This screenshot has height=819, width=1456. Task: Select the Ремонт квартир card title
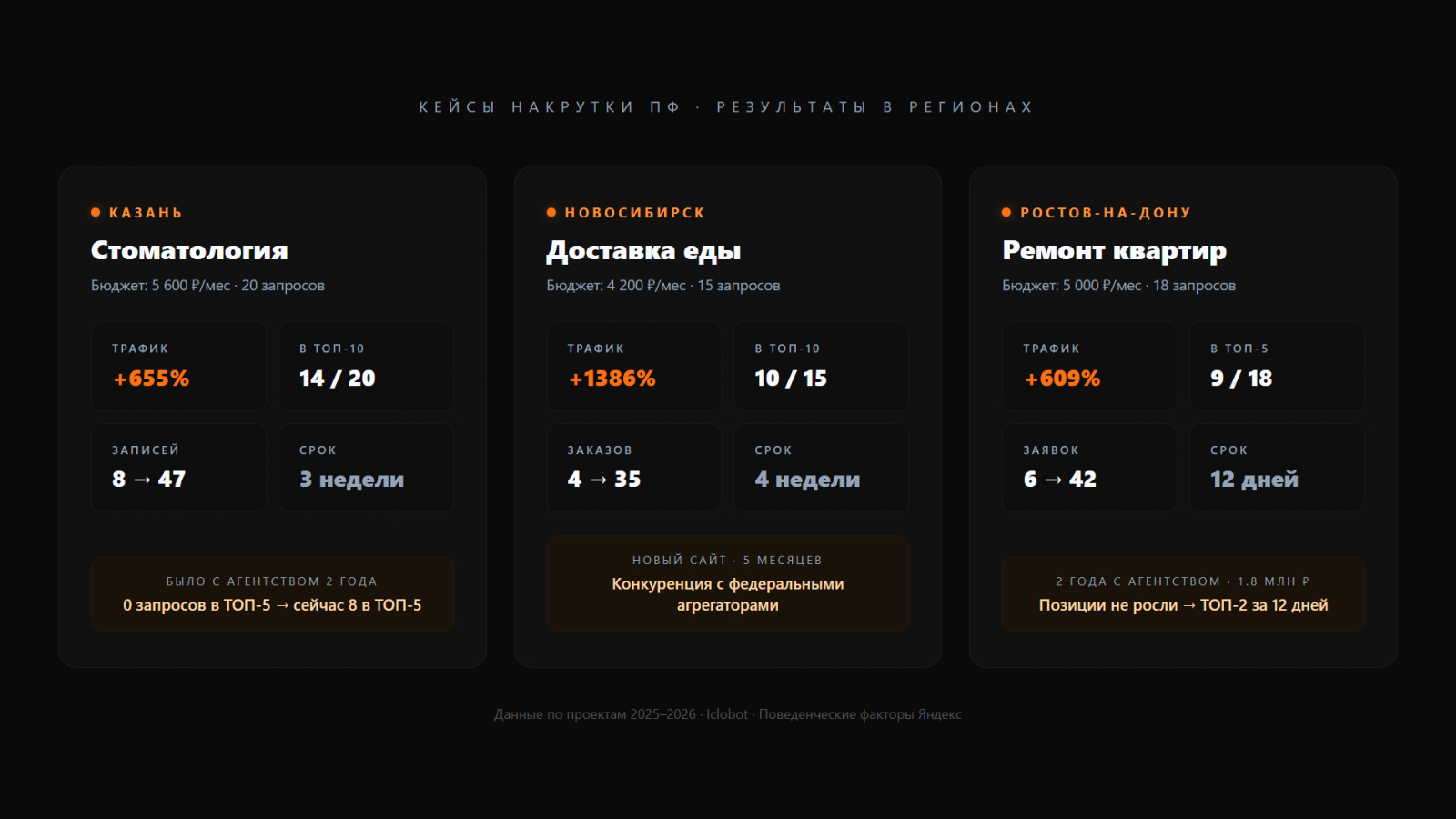point(1114,250)
